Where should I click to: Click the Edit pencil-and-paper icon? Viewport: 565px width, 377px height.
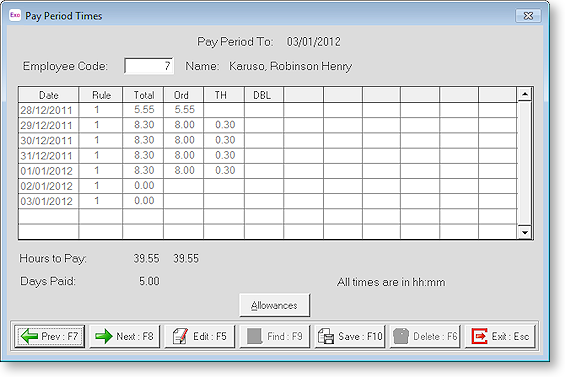[x=180, y=336]
